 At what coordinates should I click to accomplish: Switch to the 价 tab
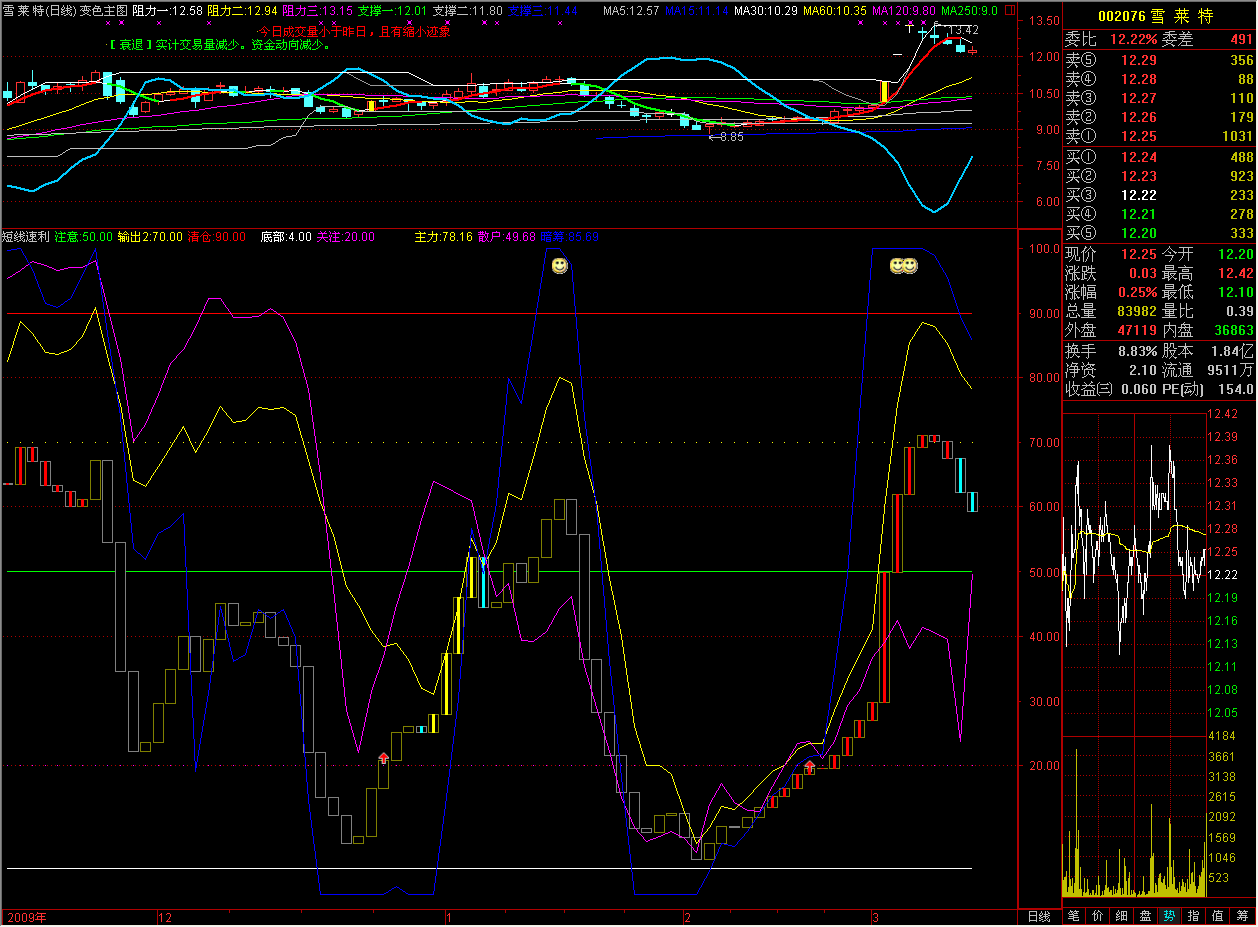(1098, 916)
